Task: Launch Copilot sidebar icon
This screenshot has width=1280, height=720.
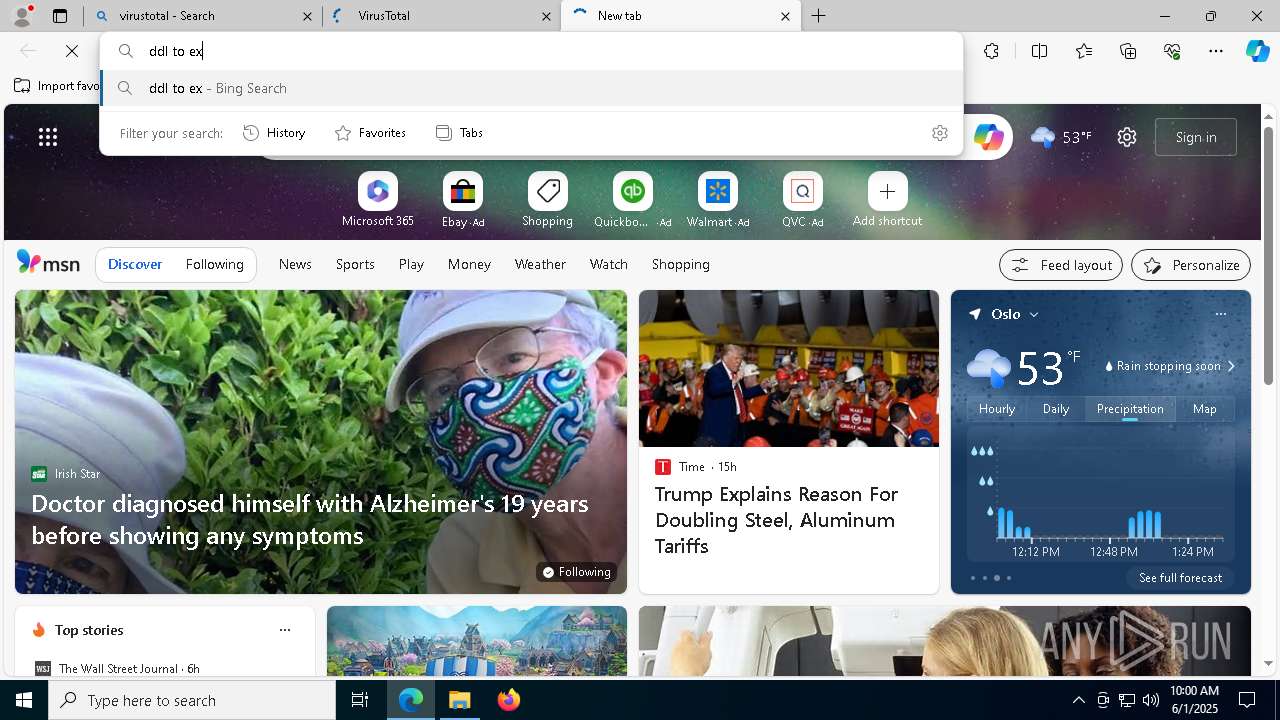Action: point(1257,51)
